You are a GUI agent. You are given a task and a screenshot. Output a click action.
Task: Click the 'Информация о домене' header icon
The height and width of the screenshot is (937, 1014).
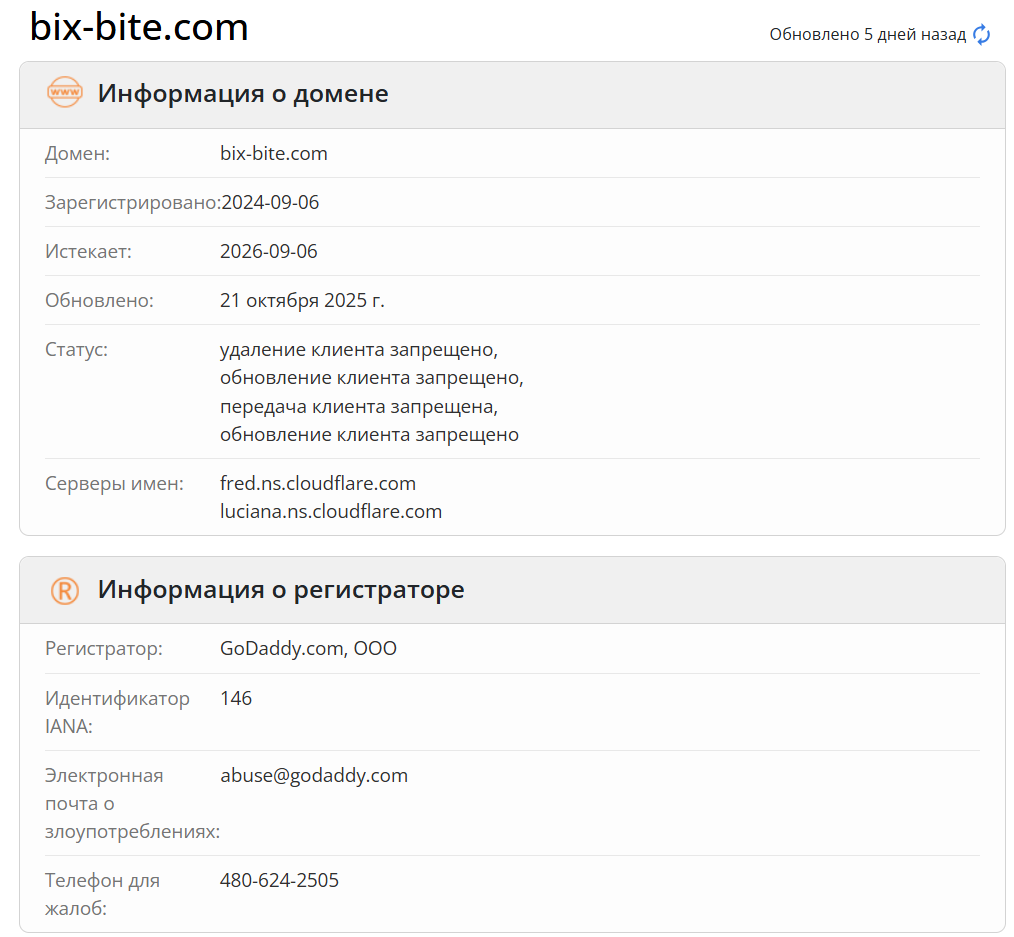coord(63,93)
